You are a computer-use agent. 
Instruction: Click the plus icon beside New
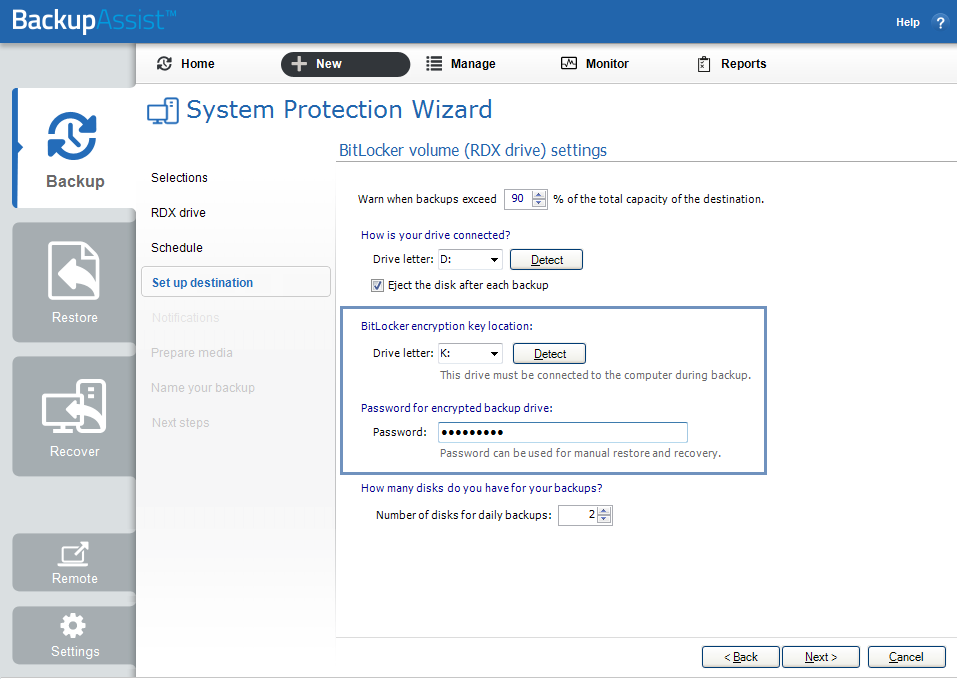298,63
